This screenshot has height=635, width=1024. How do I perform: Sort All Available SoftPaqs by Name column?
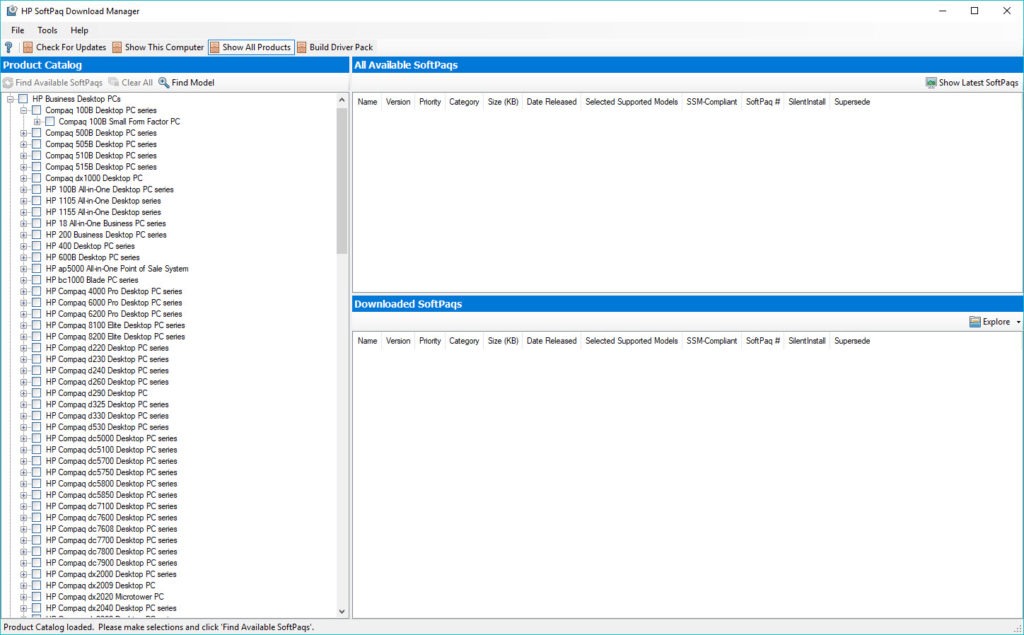(367, 102)
